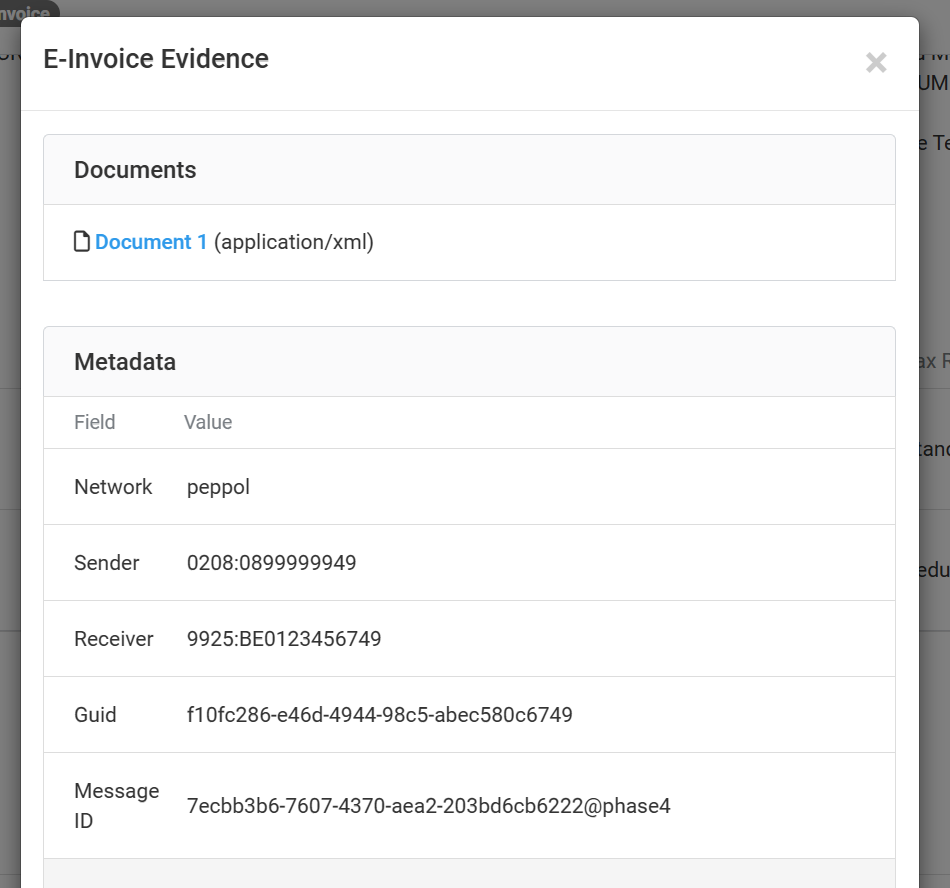The width and height of the screenshot is (950, 888).
Task: Select the Guid value starting with f10fc286
Action: click(x=379, y=715)
